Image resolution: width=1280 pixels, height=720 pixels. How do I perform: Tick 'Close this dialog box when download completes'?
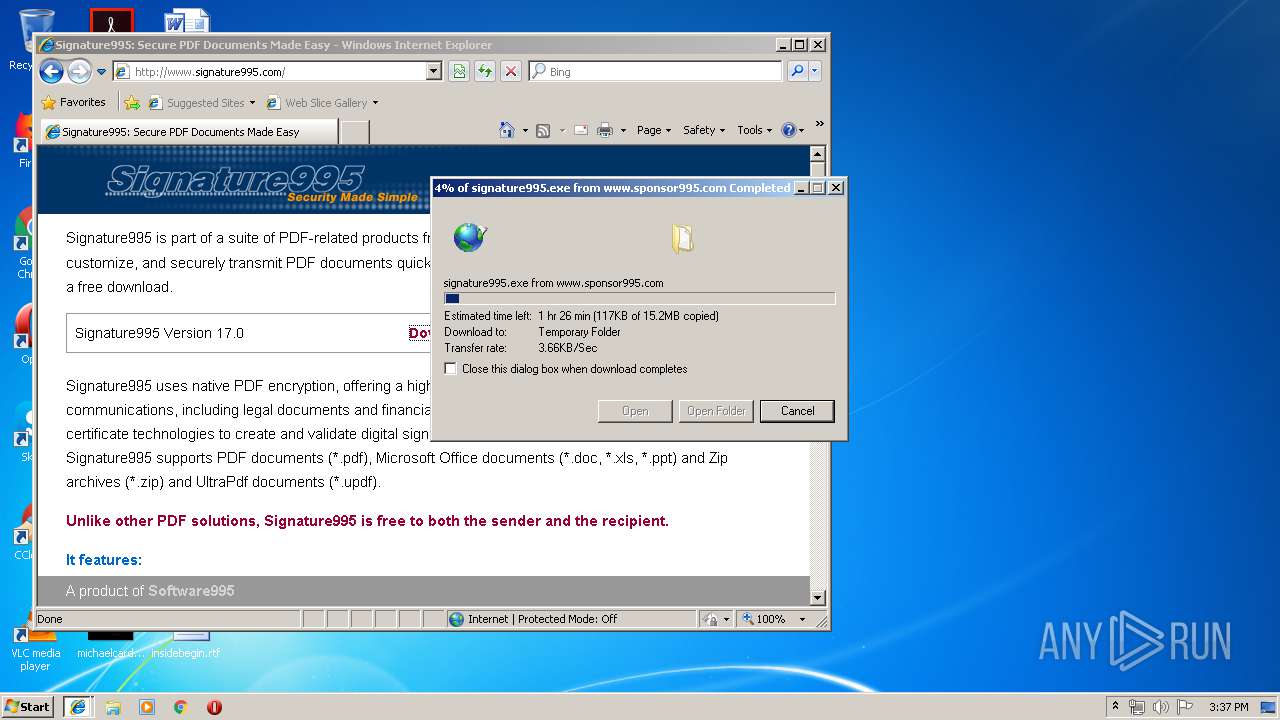tap(451, 369)
